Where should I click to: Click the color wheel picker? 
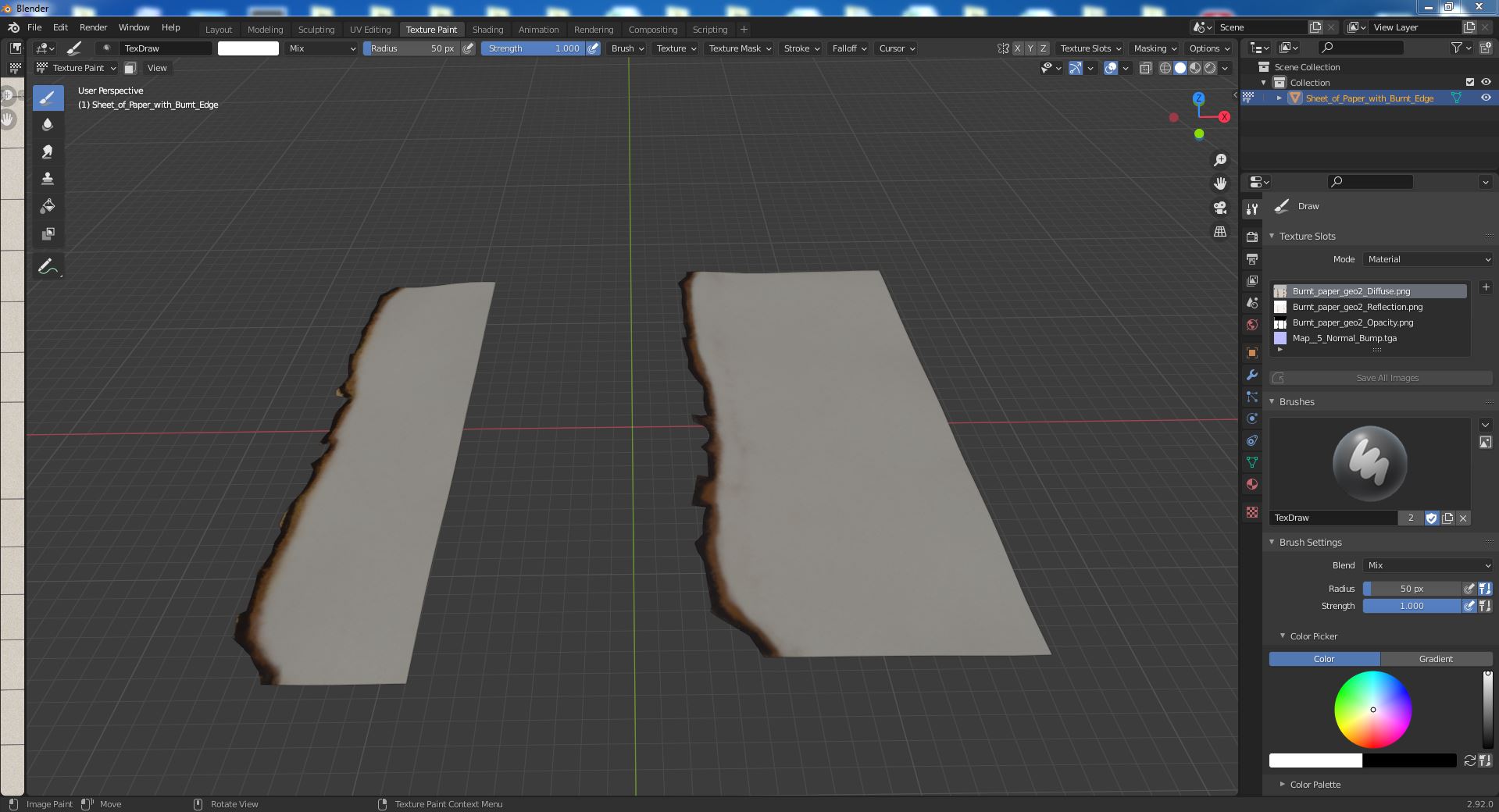(x=1372, y=710)
